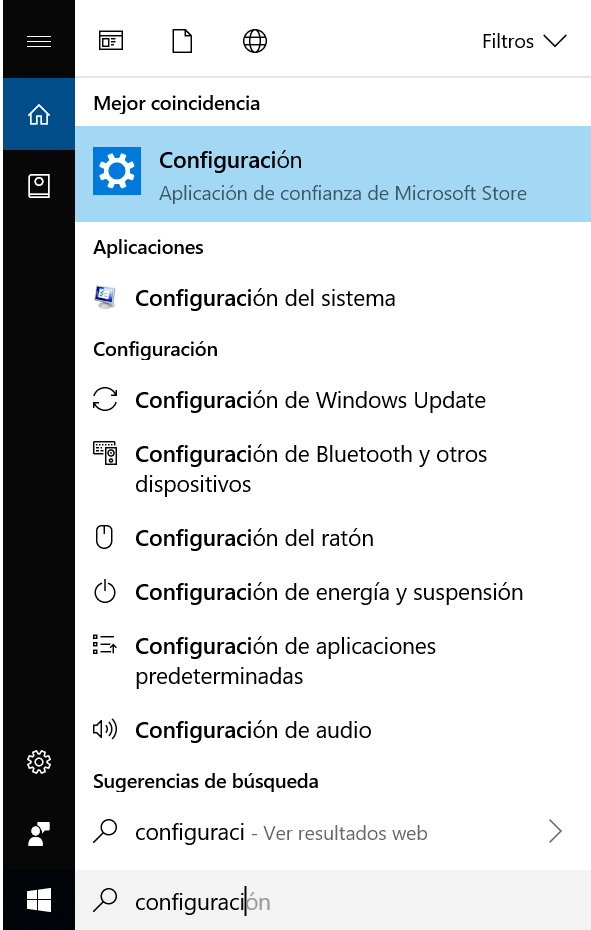Click the user account sidebar icon
This screenshot has width=591, height=930.
[x=38, y=833]
